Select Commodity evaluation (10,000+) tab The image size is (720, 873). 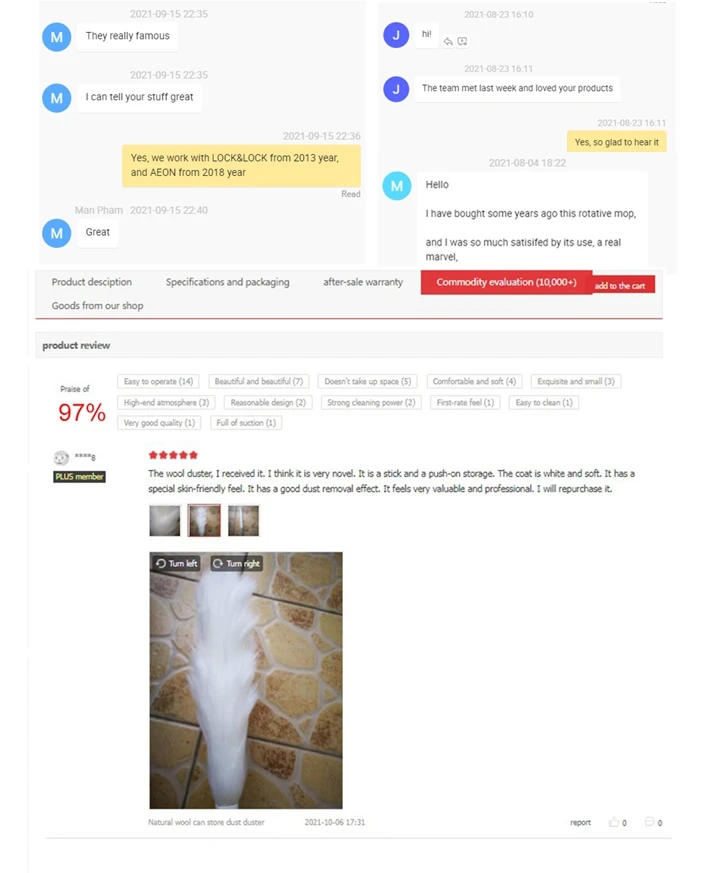pos(506,282)
